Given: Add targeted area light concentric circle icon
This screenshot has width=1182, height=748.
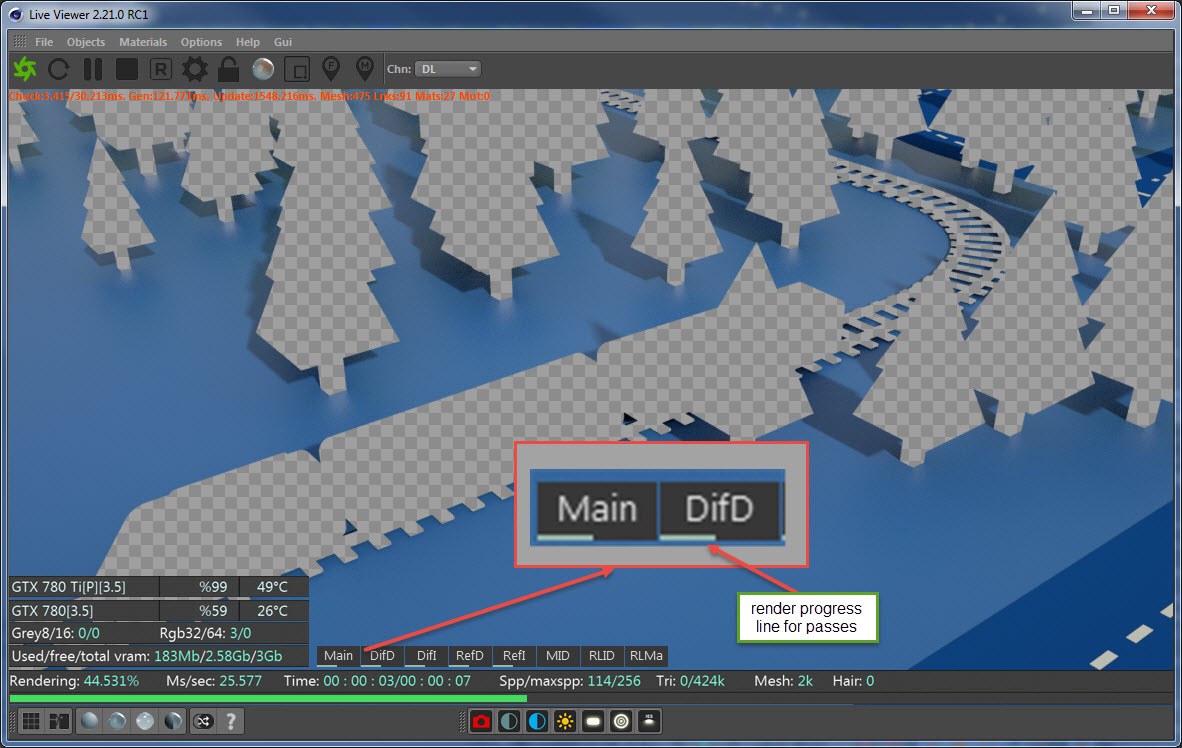Looking at the screenshot, I should [x=621, y=722].
